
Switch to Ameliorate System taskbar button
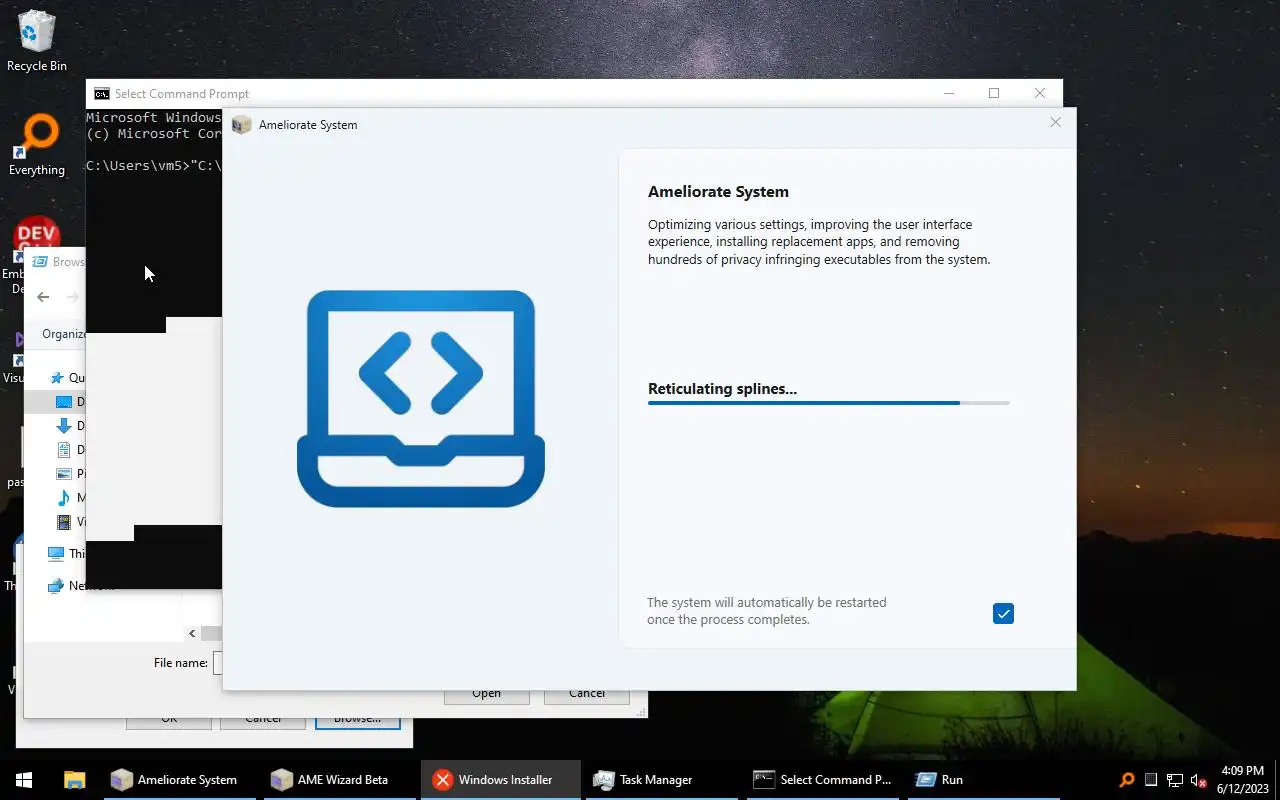(x=180, y=780)
